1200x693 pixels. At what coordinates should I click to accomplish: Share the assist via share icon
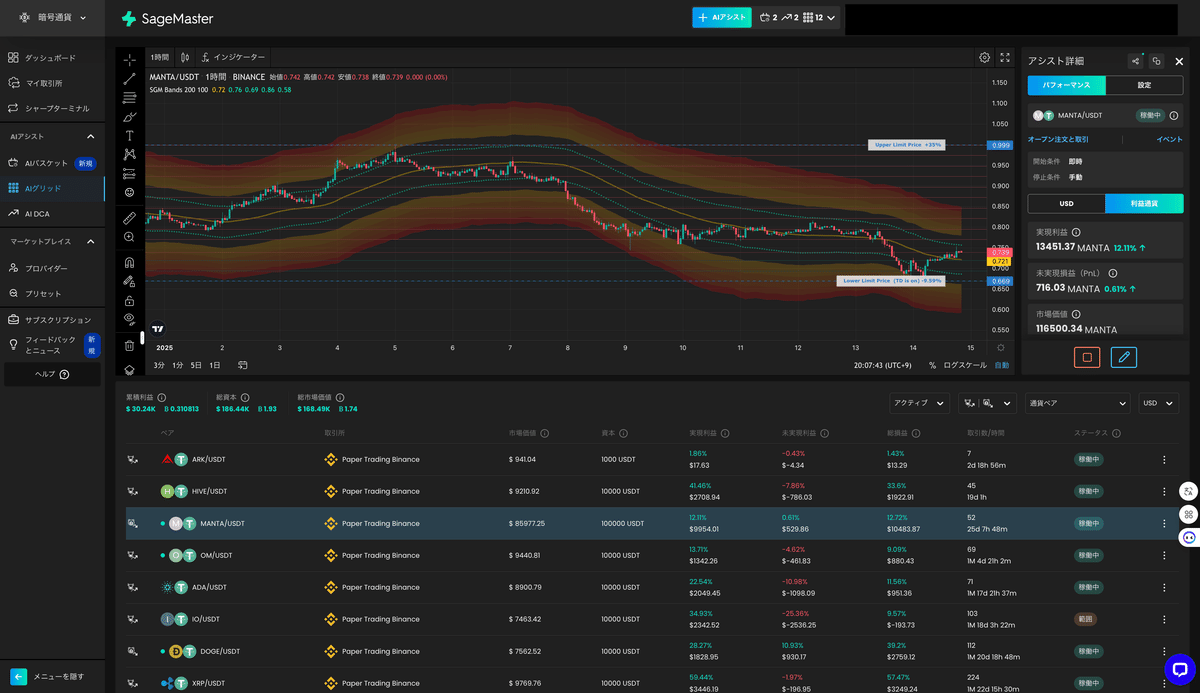tap(1135, 61)
